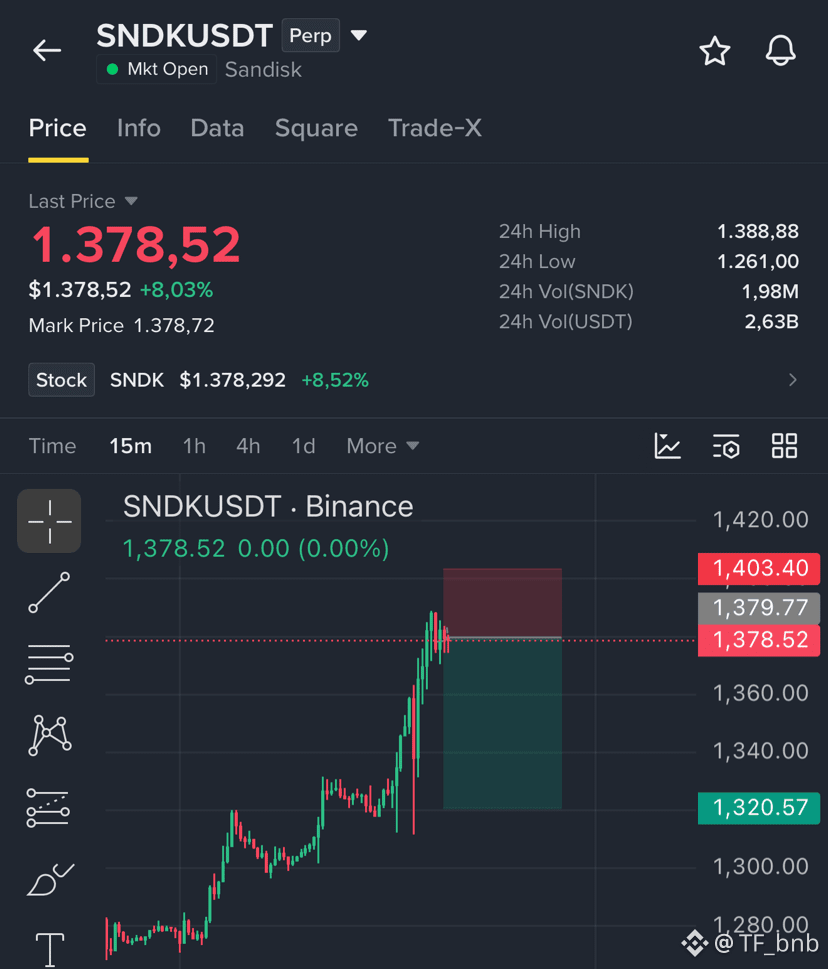Screen dimensions: 828x969
Task: Click the 1,320.57 target price label
Action: (x=759, y=808)
